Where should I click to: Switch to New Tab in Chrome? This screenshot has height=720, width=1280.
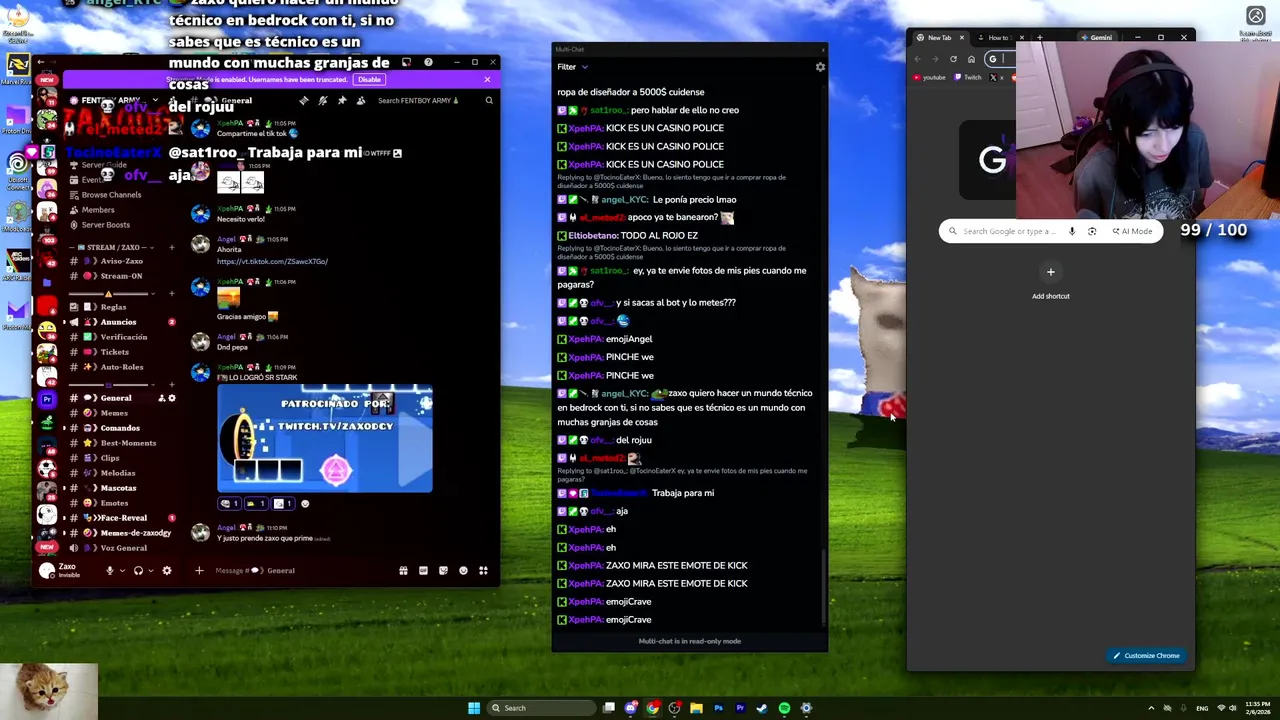(940, 38)
